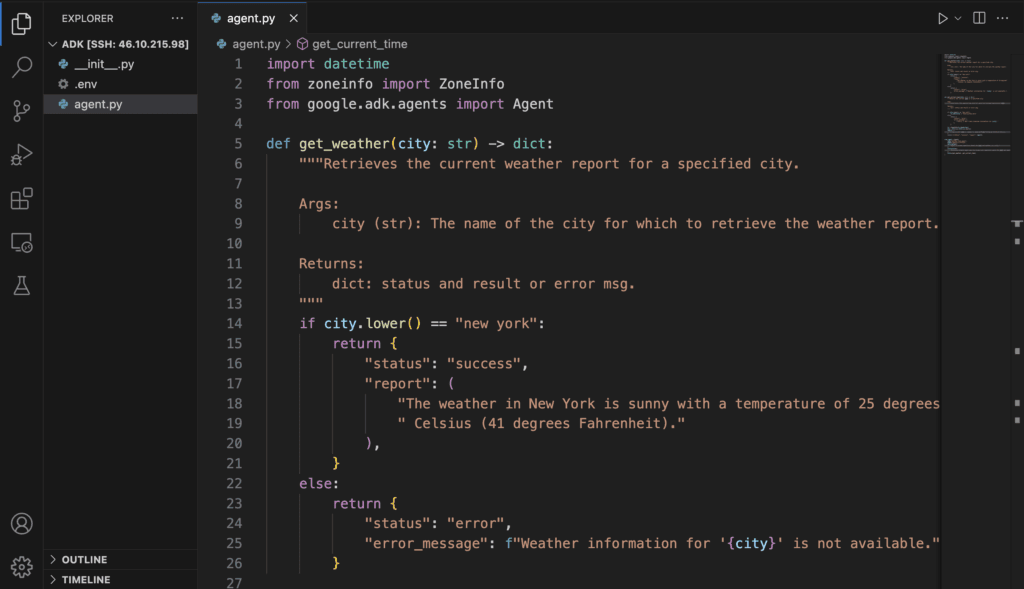Click '"error_message"' key on line 25

click(426, 543)
